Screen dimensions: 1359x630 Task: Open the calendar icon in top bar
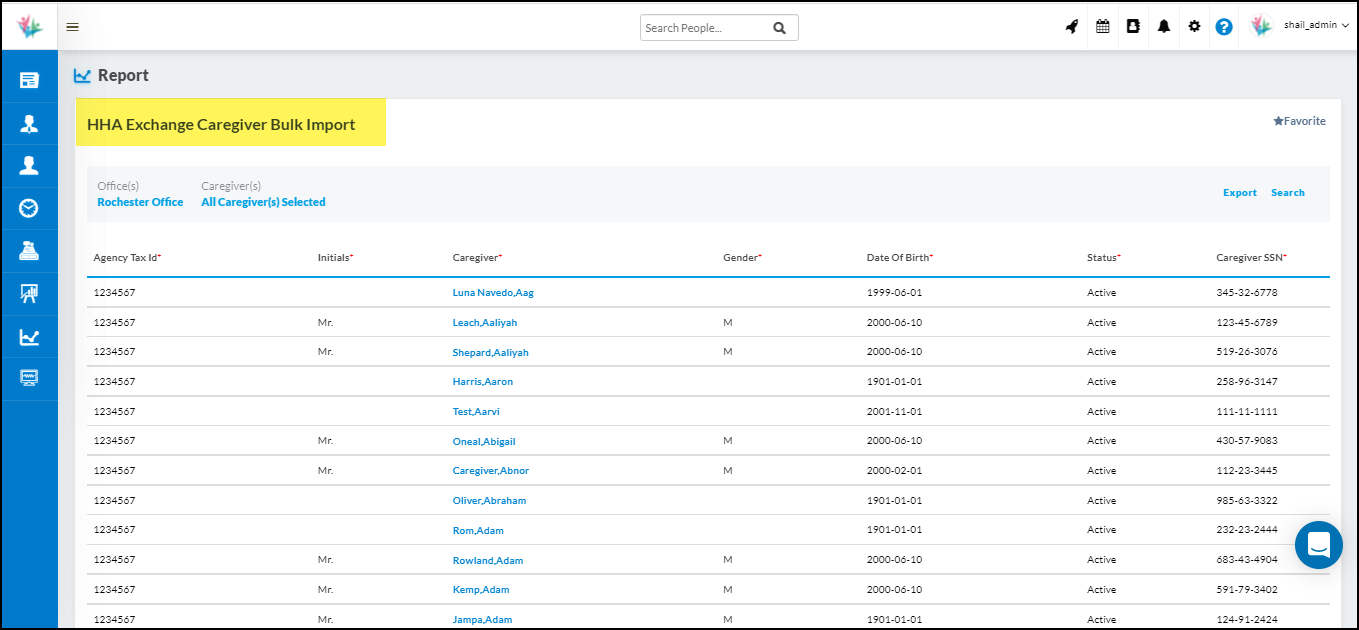click(1103, 27)
